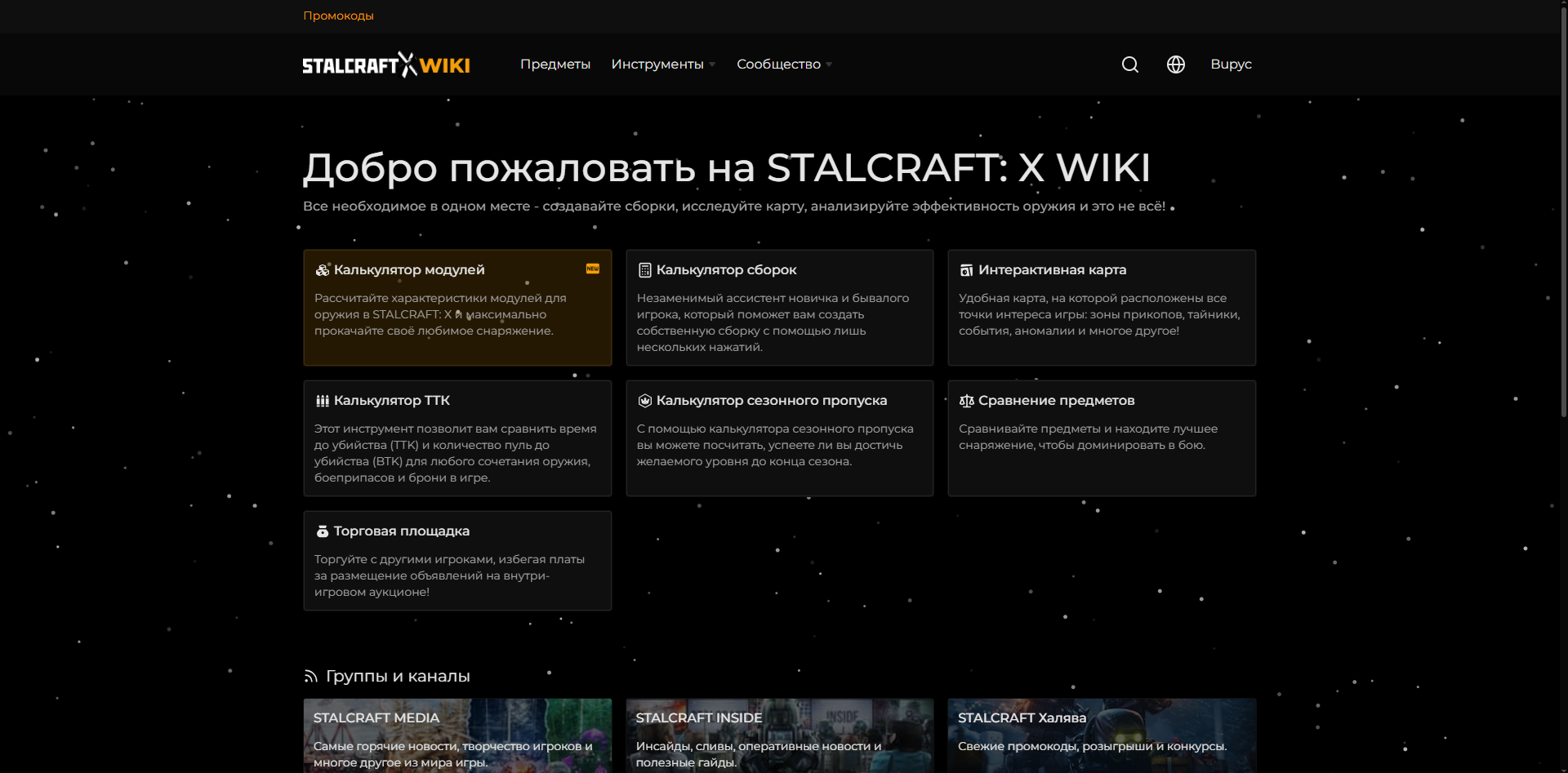Open the Промокоды link
The image size is (1568, 773).
pos(338,16)
